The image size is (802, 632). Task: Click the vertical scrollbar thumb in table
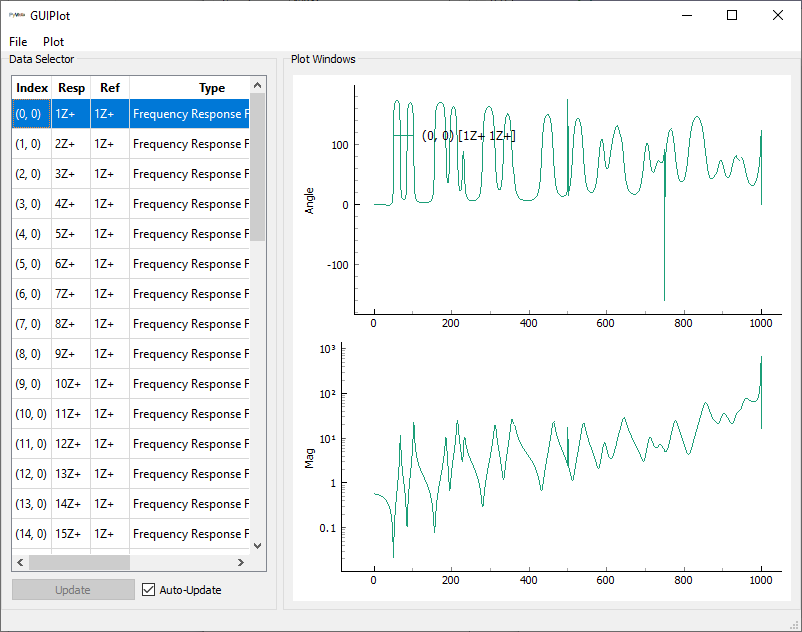click(257, 165)
